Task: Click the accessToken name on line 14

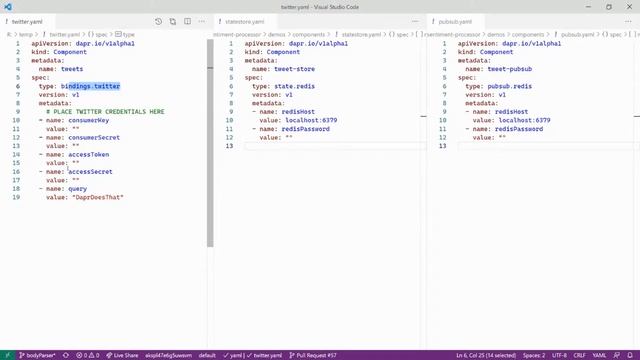Action: tap(89, 155)
